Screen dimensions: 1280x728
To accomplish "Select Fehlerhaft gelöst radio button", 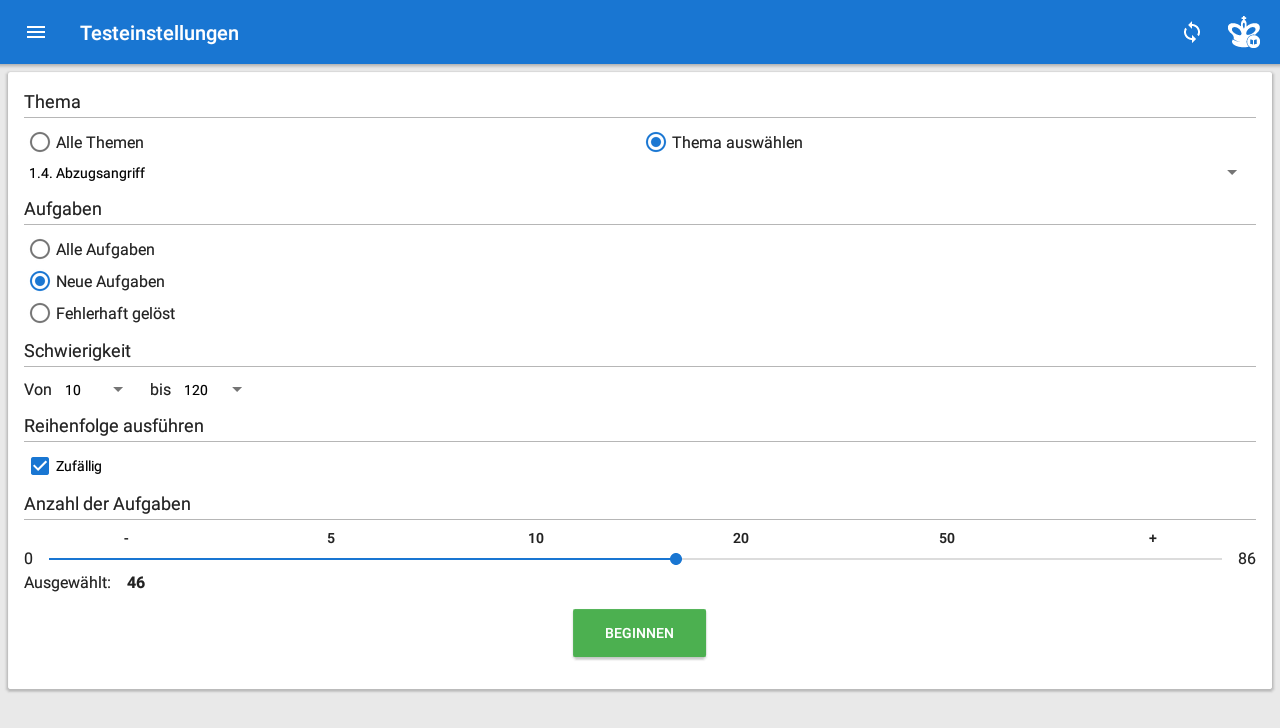I will (x=40, y=313).
